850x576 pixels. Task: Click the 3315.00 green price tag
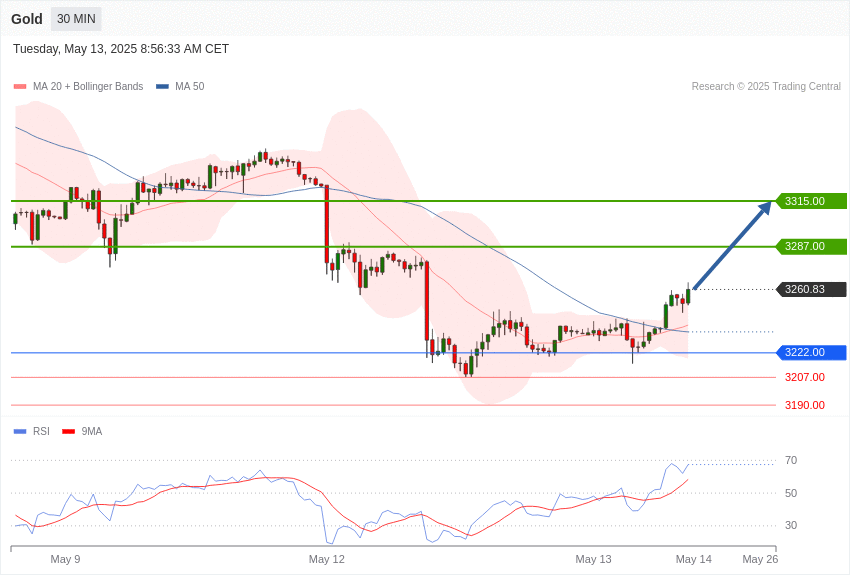(x=812, y=201)
